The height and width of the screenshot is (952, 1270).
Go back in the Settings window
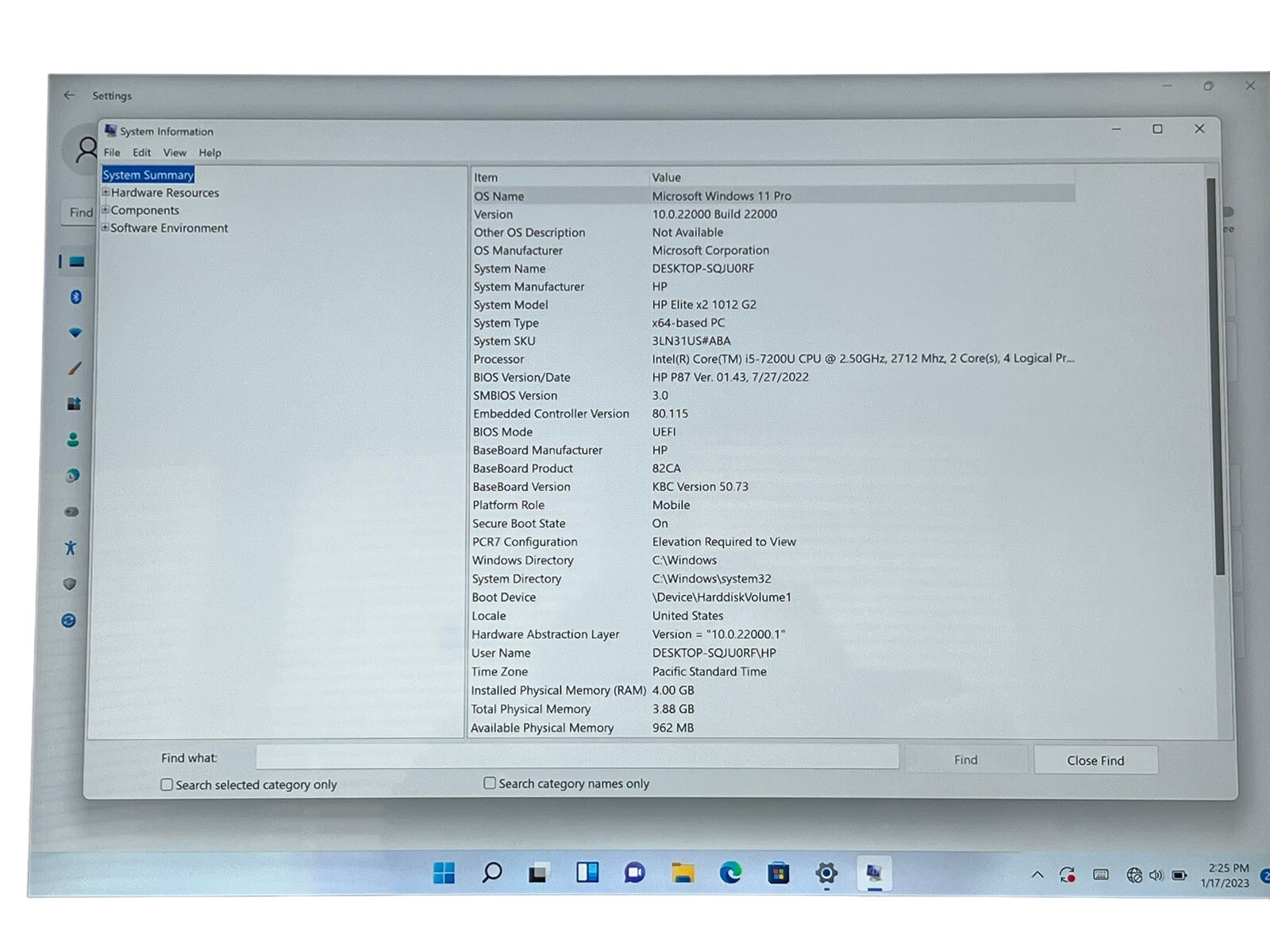[69, 95]
